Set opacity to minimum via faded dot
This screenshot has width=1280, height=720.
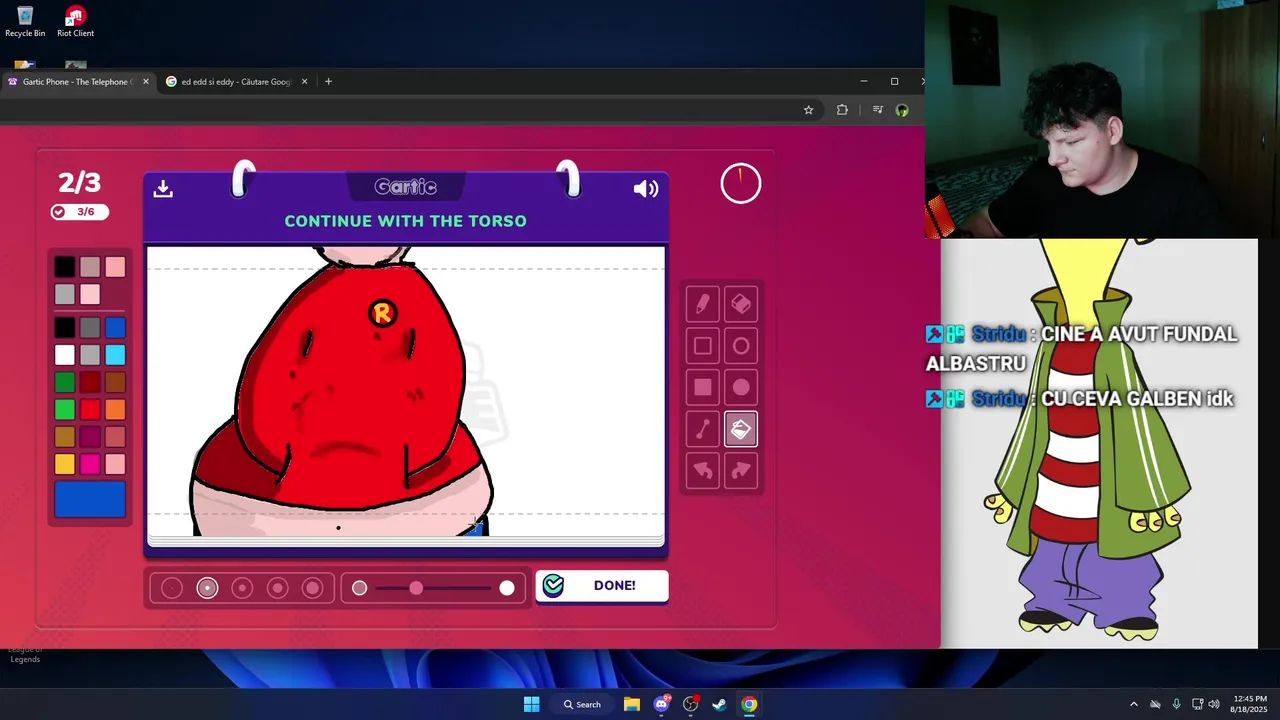point(360,588)
